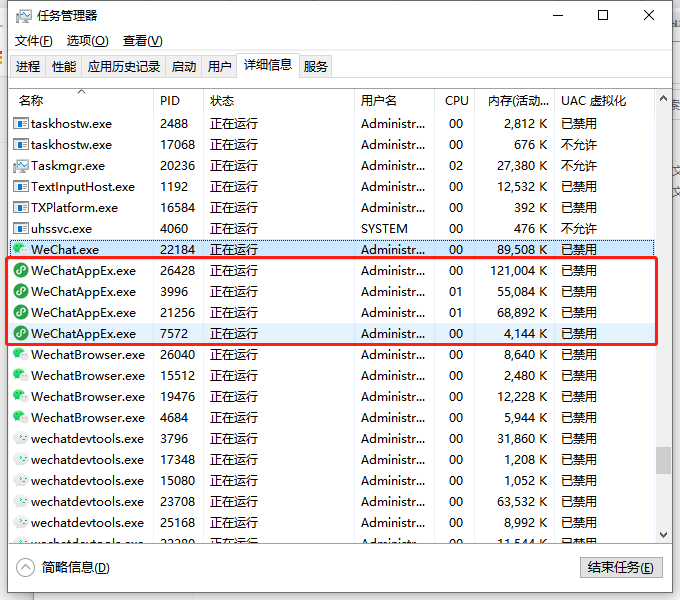The height and width of the screenshot is (600, 680).
Task: Sort by the CPU column header
Action: 455,101
